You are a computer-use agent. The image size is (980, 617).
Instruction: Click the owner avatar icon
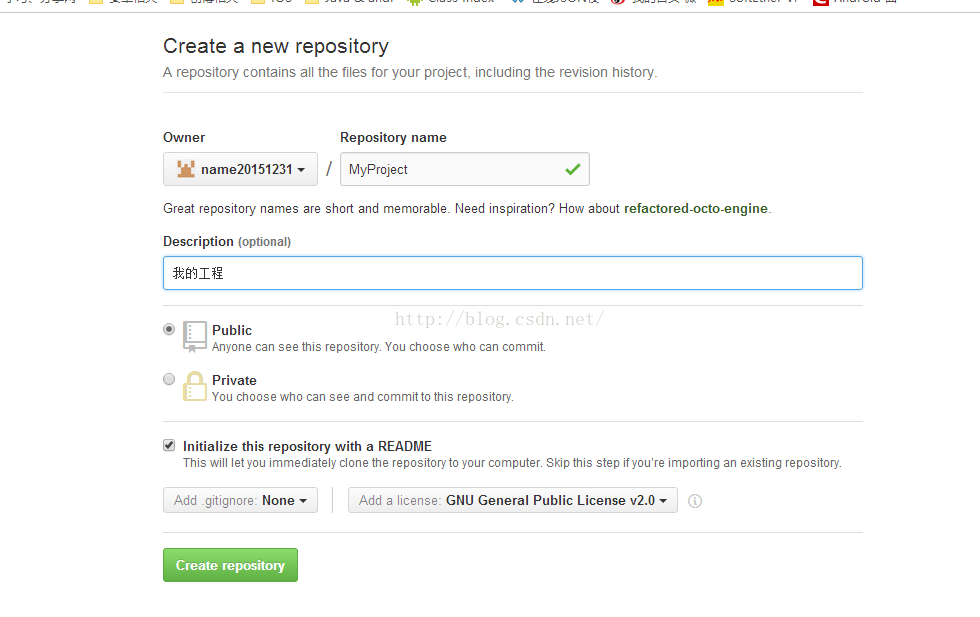click(x=186, y=169)
